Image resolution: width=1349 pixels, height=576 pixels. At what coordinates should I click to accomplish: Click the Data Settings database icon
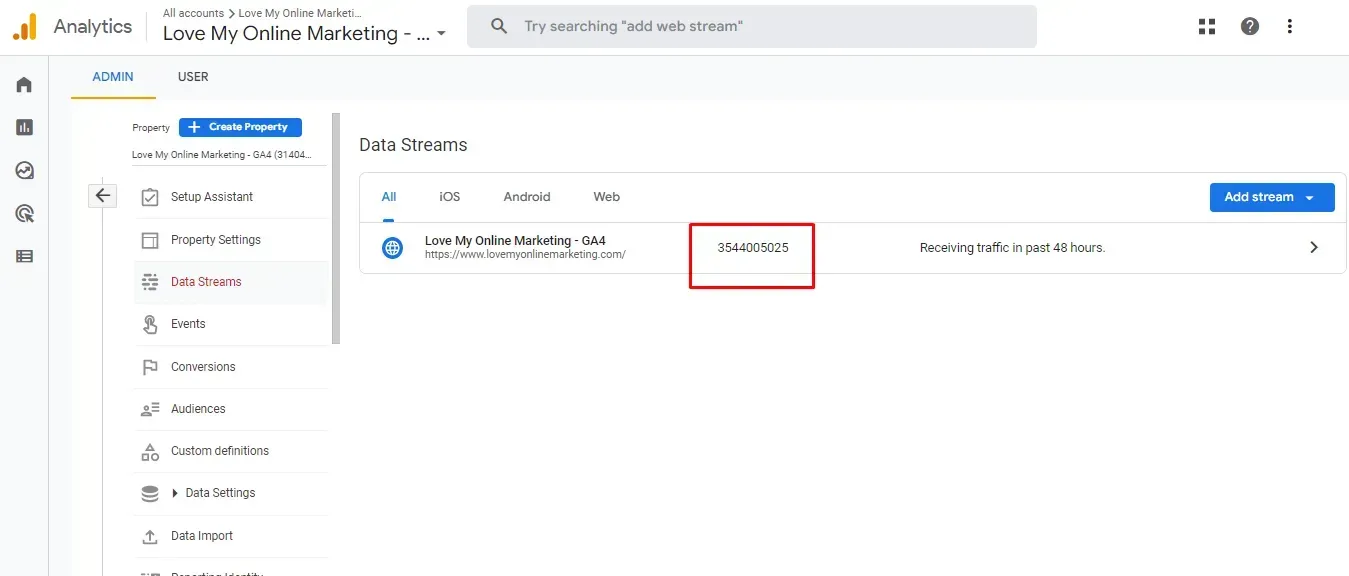(x=150, y=493)
